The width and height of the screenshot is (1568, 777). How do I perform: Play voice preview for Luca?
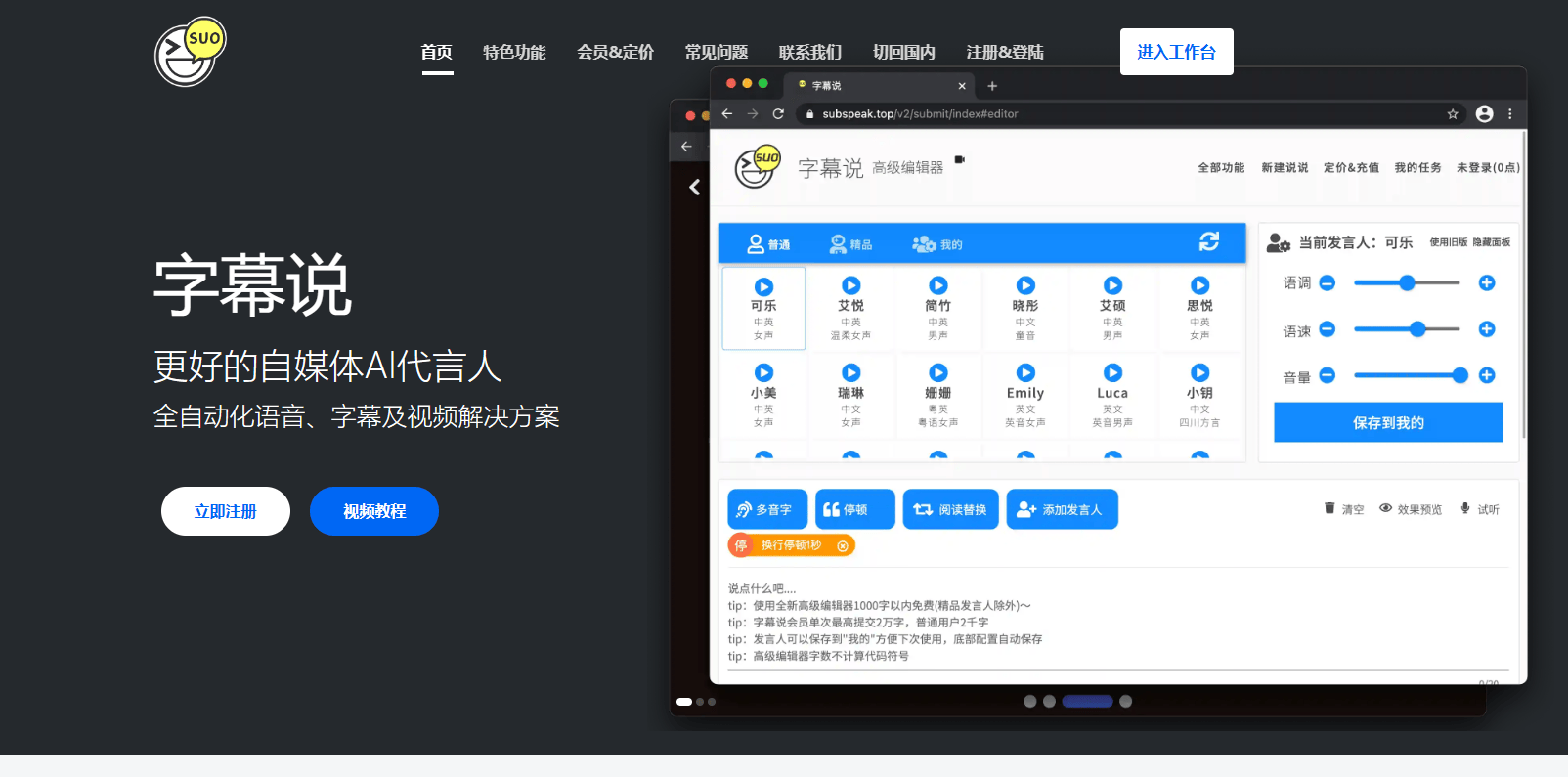coord(1112,372)
